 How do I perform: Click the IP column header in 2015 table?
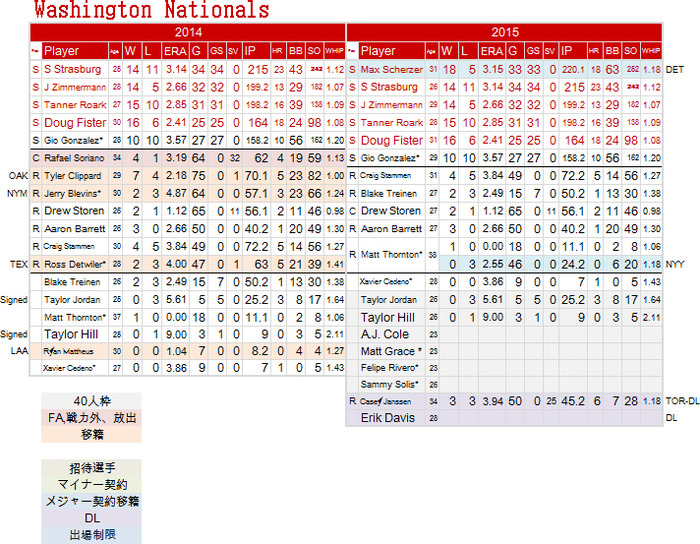click(572, 51)
